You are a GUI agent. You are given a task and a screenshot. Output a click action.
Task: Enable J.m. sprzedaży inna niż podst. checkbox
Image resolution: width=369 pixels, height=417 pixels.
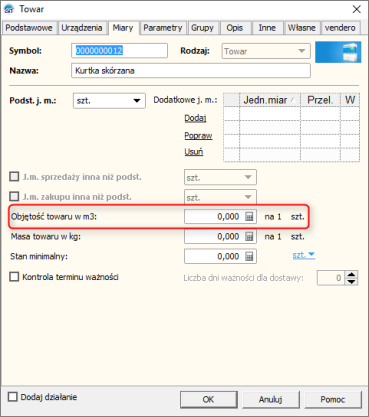pyautogui.click(x=14, y=176)
